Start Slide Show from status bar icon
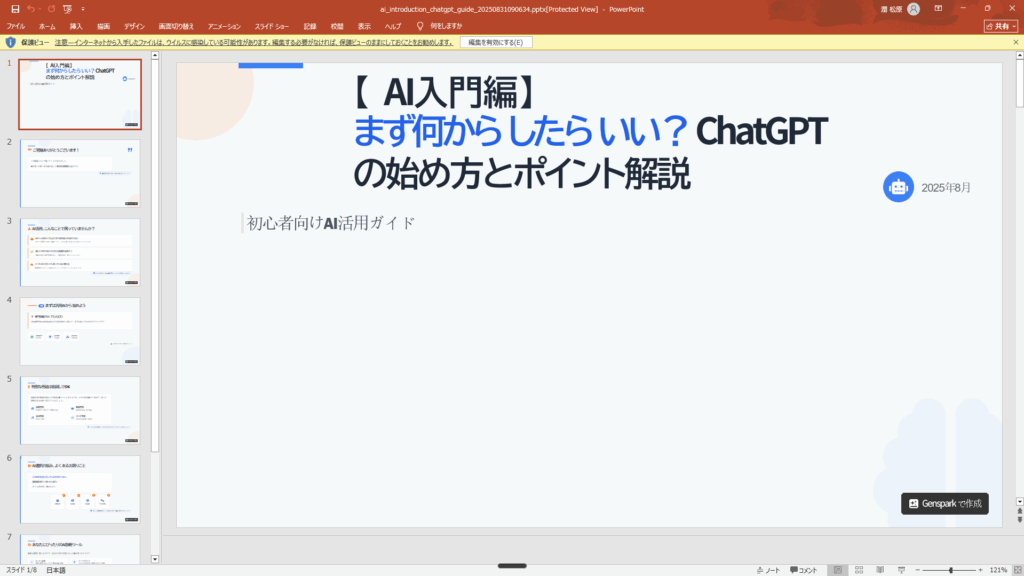 click(901, 570)
